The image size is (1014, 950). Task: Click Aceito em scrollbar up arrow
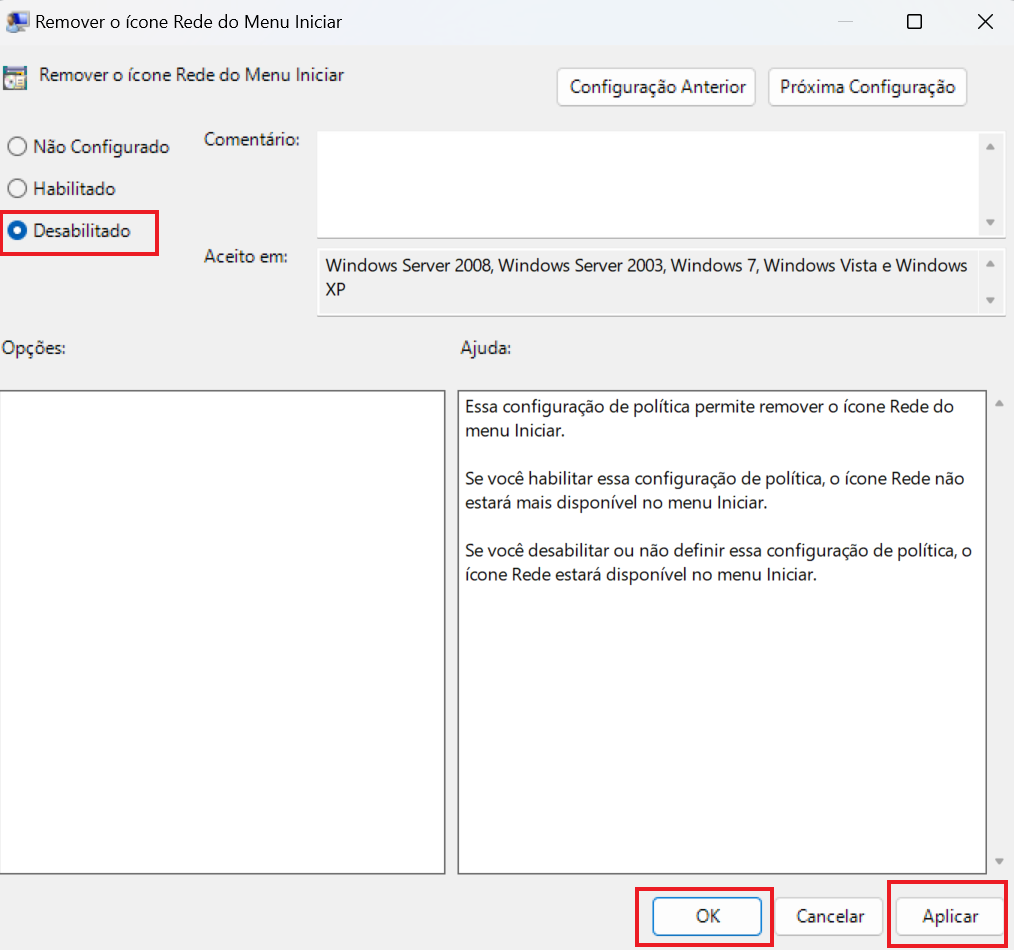point(990,264)
